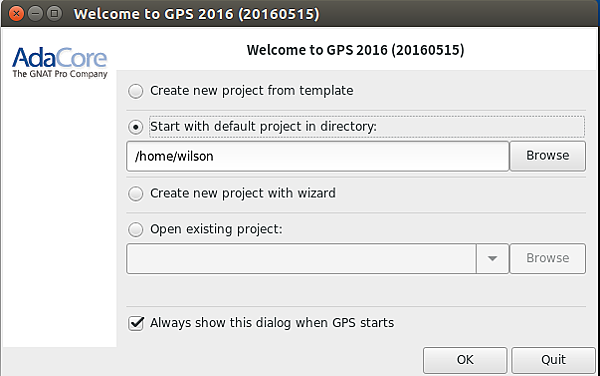This screenshot has width=600, height=376.
Task: Exit using the Quit button
Action: click(x=553, y=360)
